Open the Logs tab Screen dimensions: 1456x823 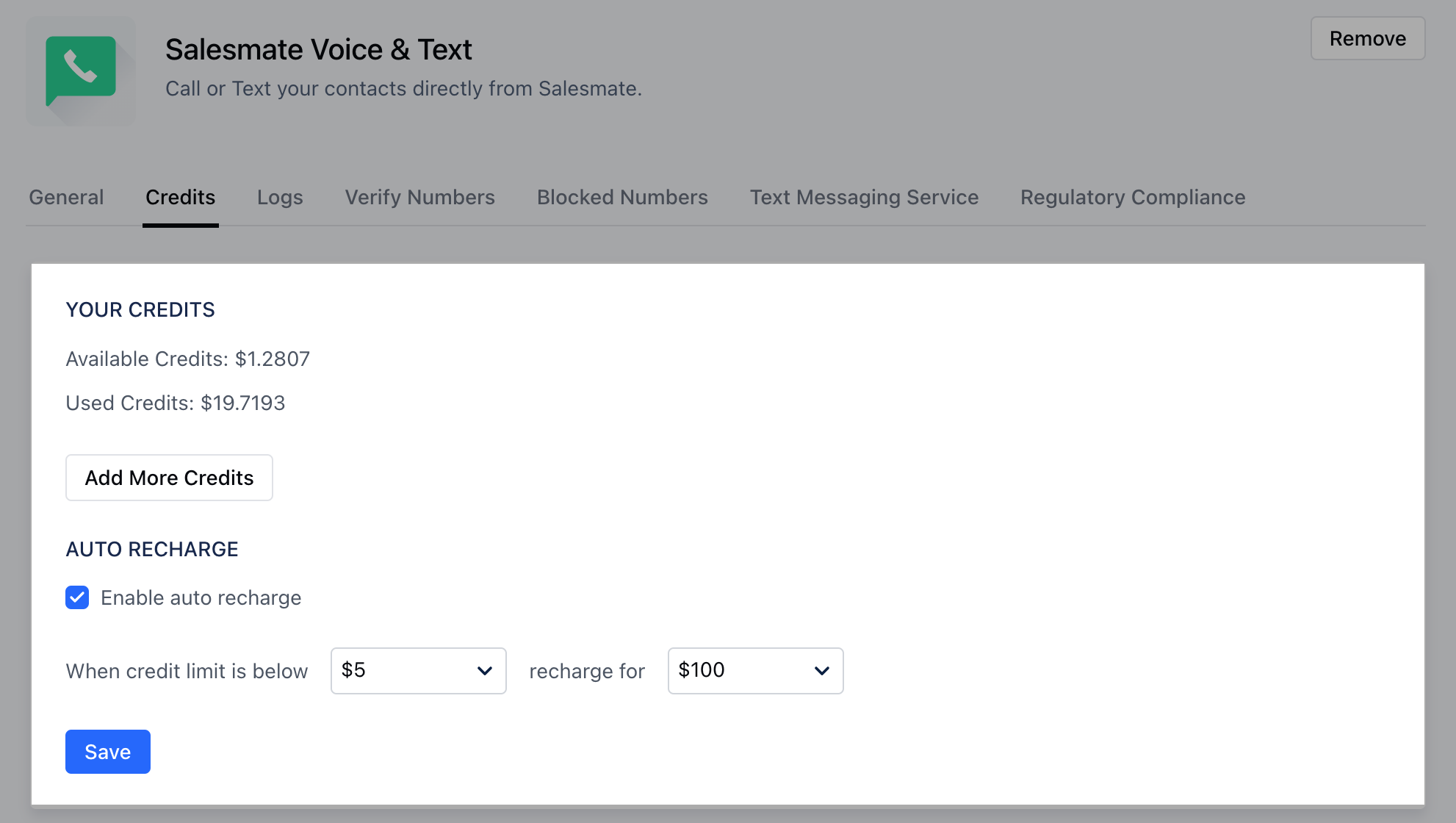(280, 197)
